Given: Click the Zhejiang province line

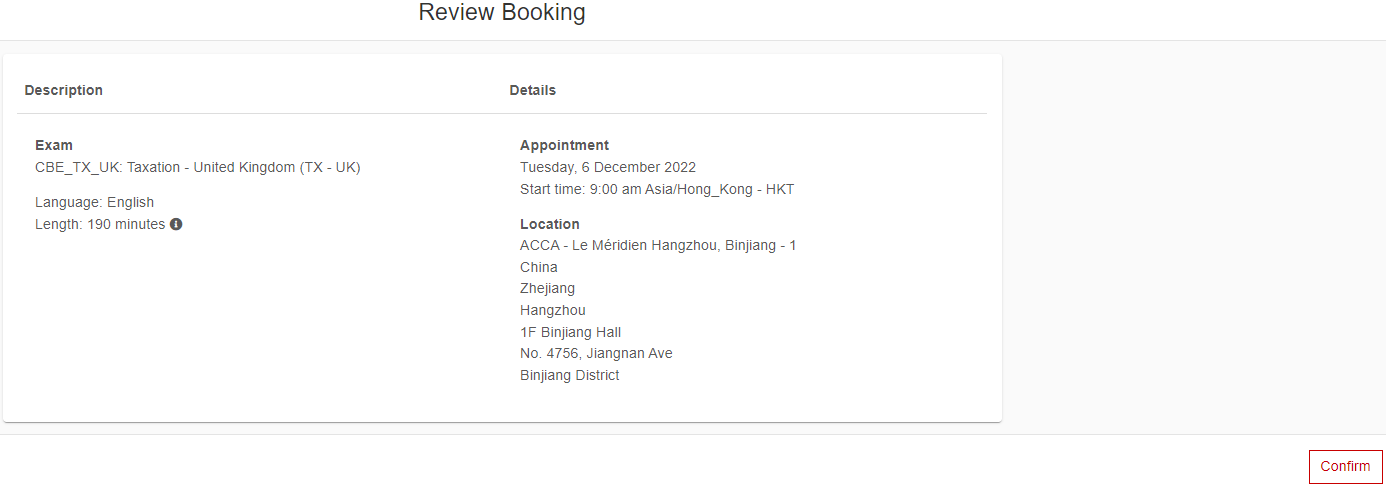Looking at the screenshot, I should click(x=548, y=288).
